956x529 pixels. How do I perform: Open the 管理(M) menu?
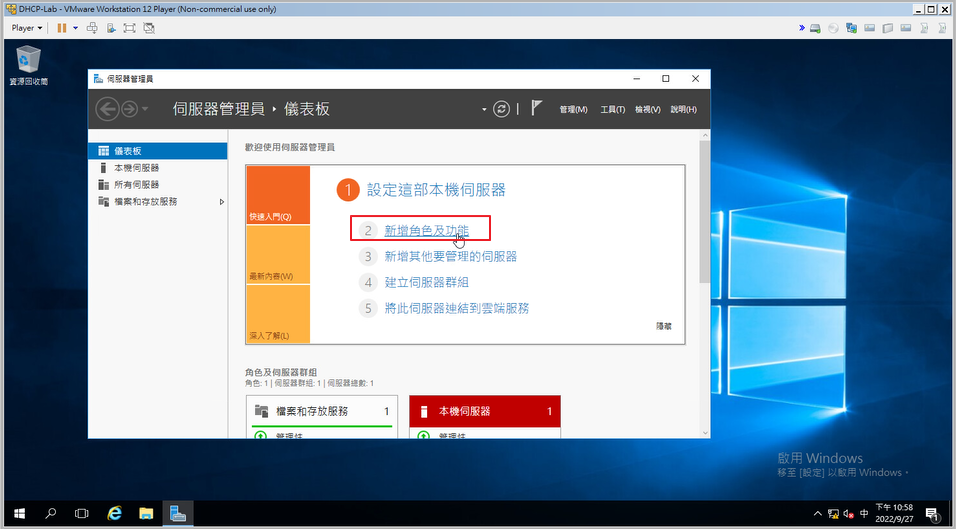click(573, 110)
